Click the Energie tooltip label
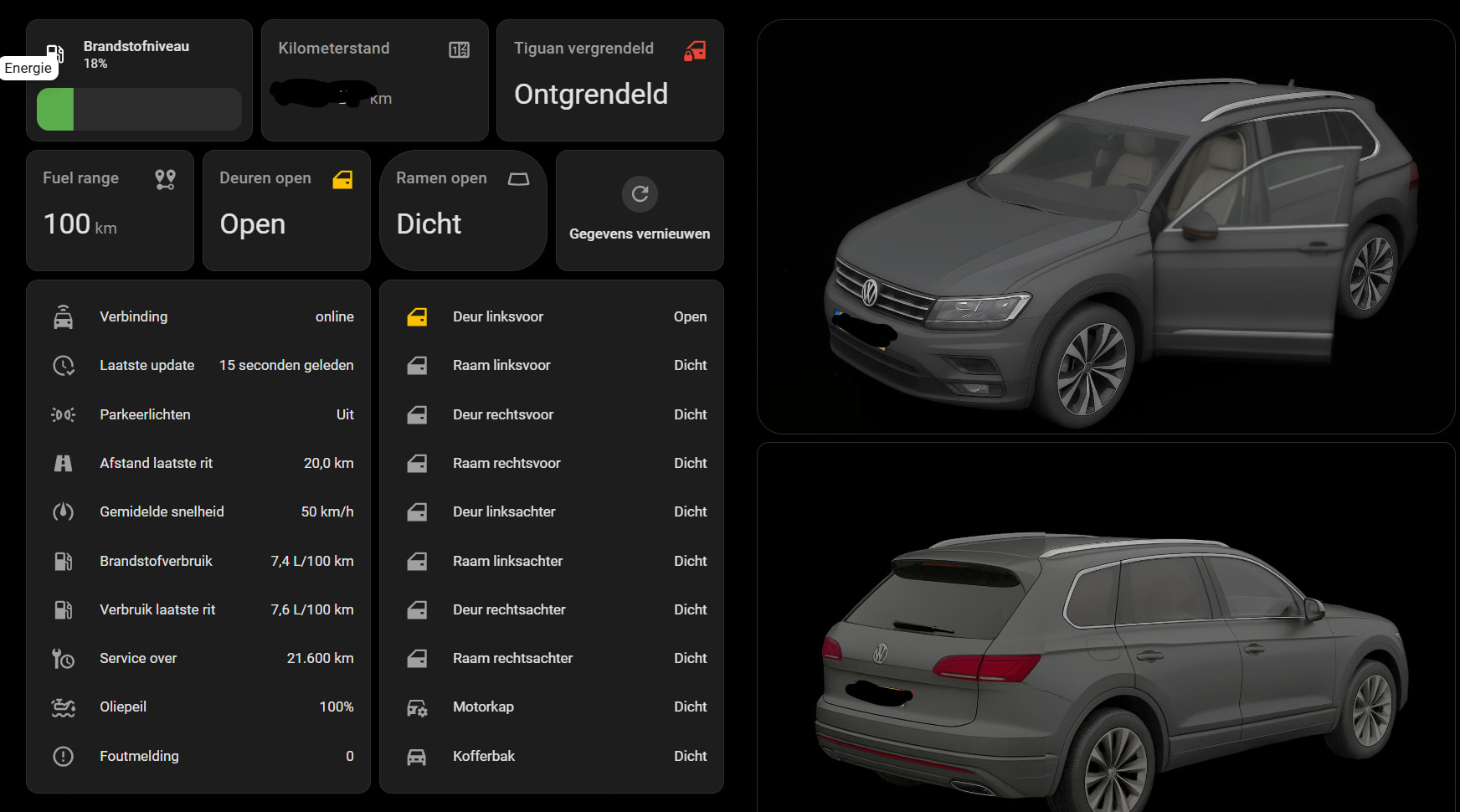 (28, 68)
